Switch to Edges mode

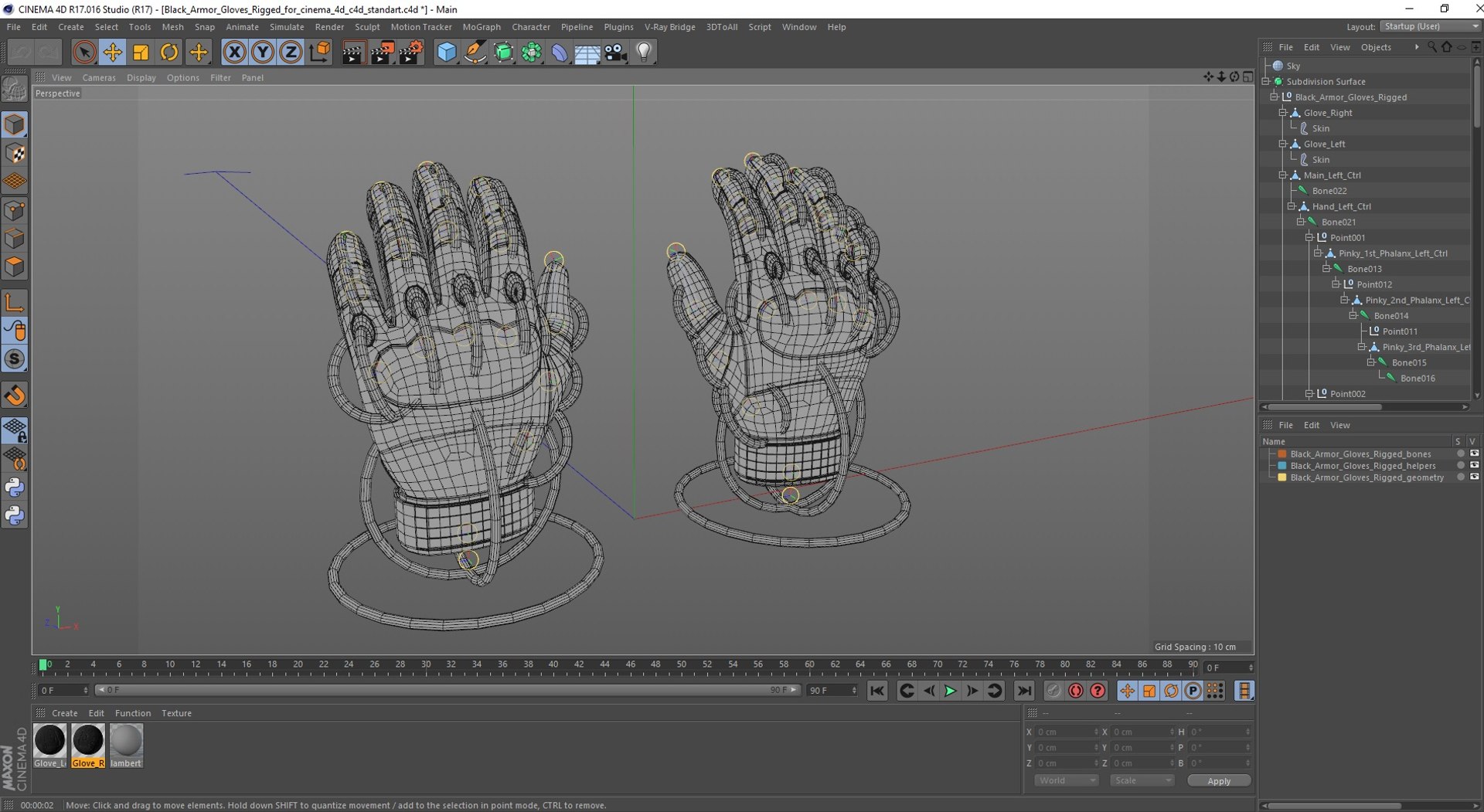pos(15,239)
